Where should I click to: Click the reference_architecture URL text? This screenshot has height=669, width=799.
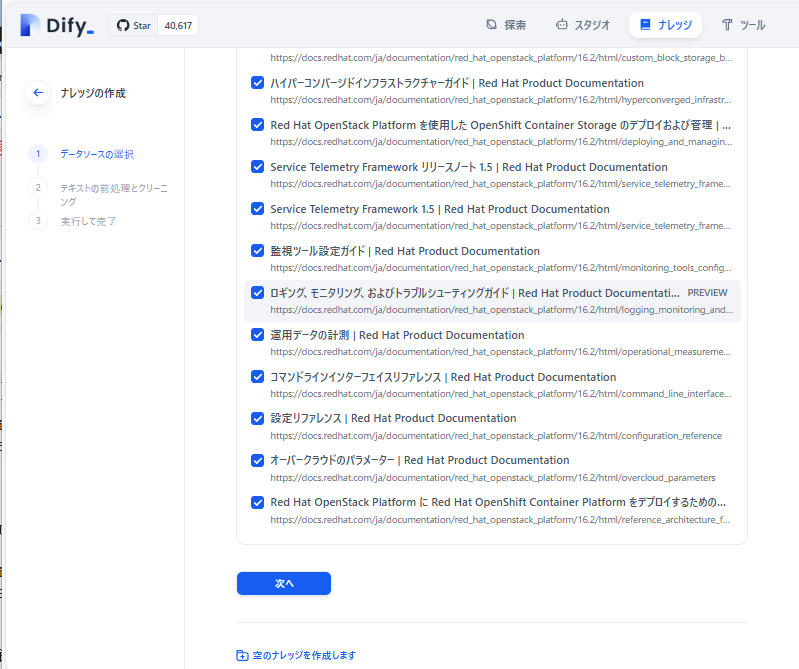(500, 520)
